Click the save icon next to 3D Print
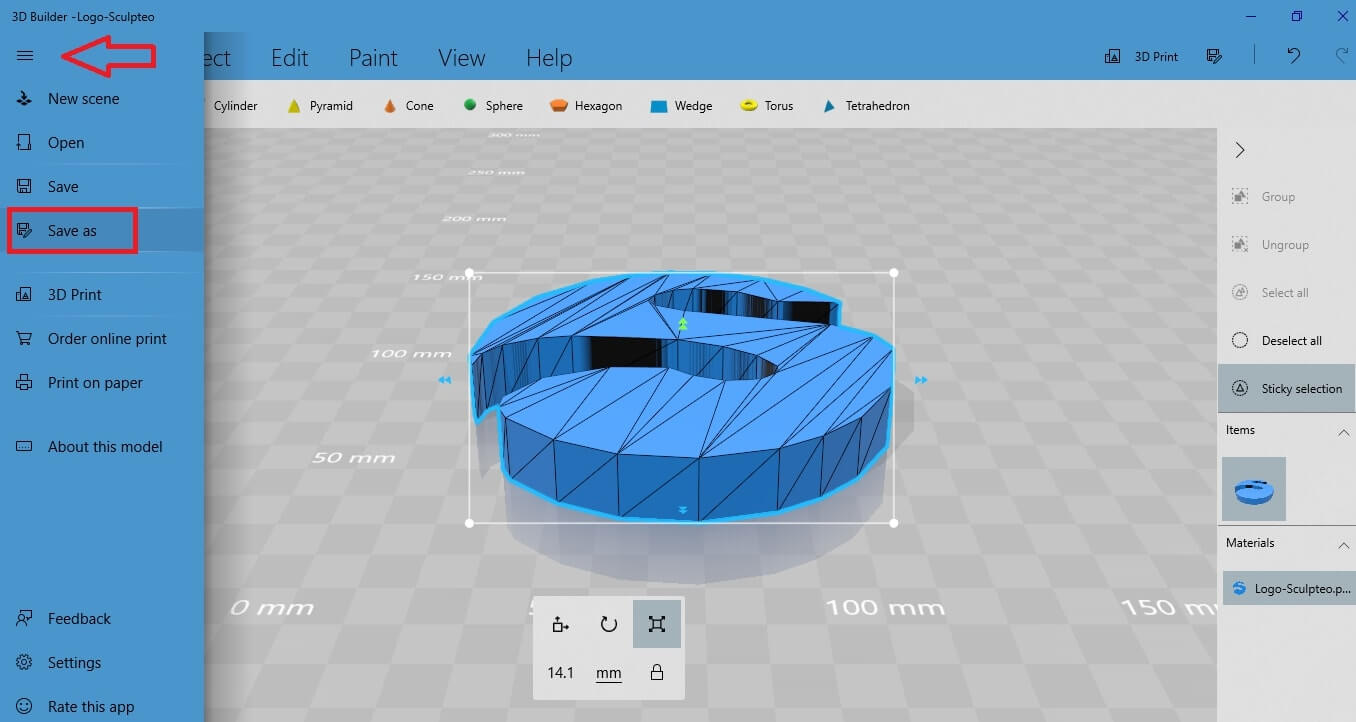 click(1214, 56)
